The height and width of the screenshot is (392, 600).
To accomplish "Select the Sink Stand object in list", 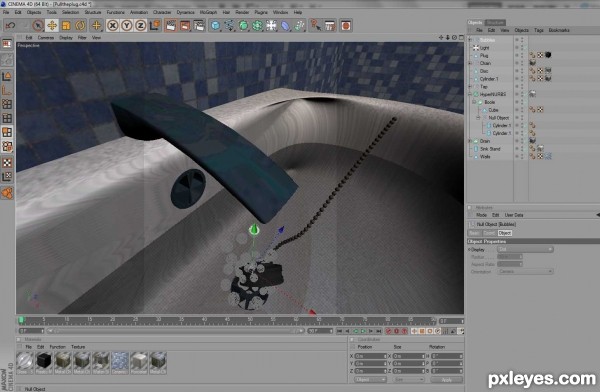I will (x=490, y=149).
